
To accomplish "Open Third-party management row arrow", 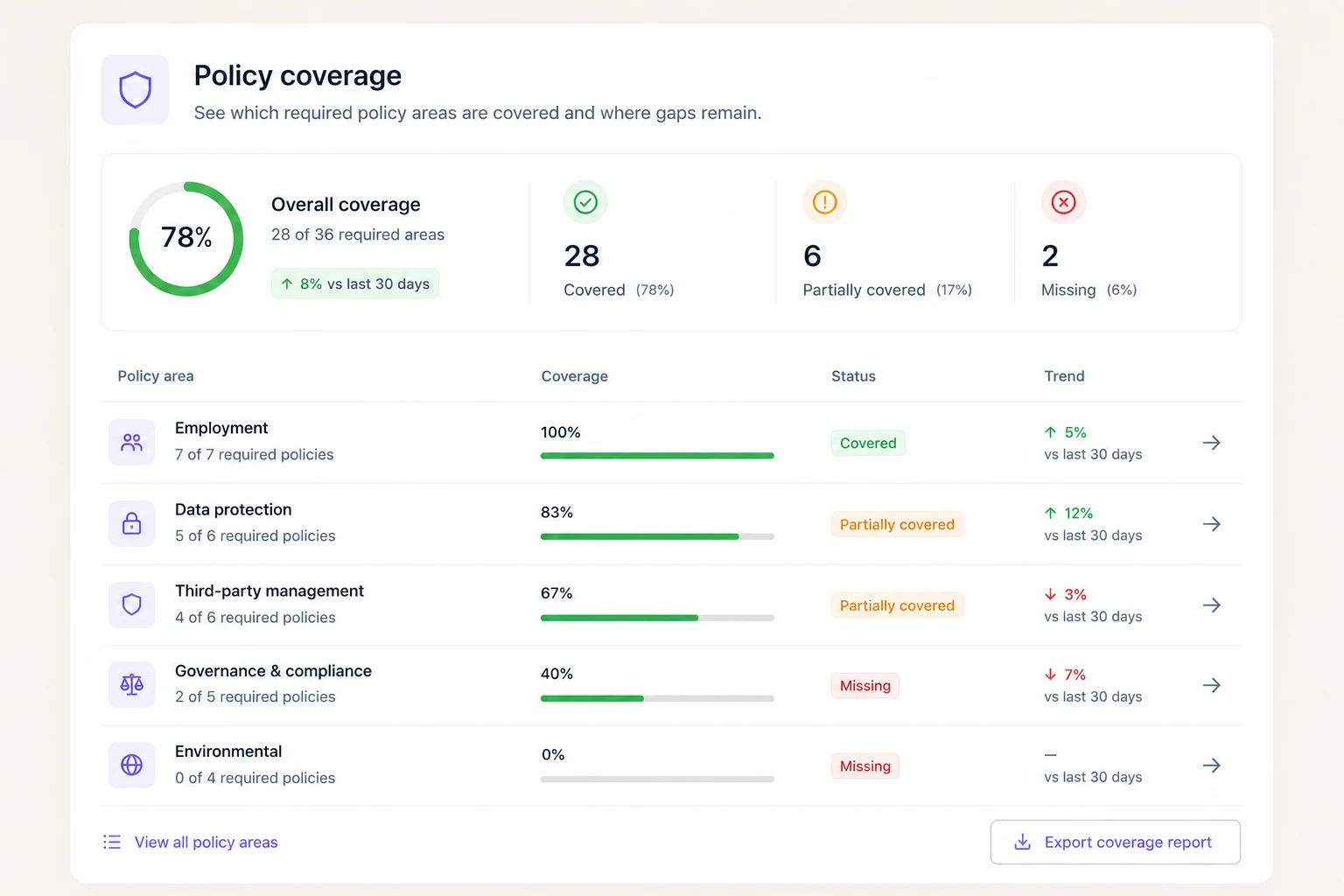I will (x=1211, y=605).
